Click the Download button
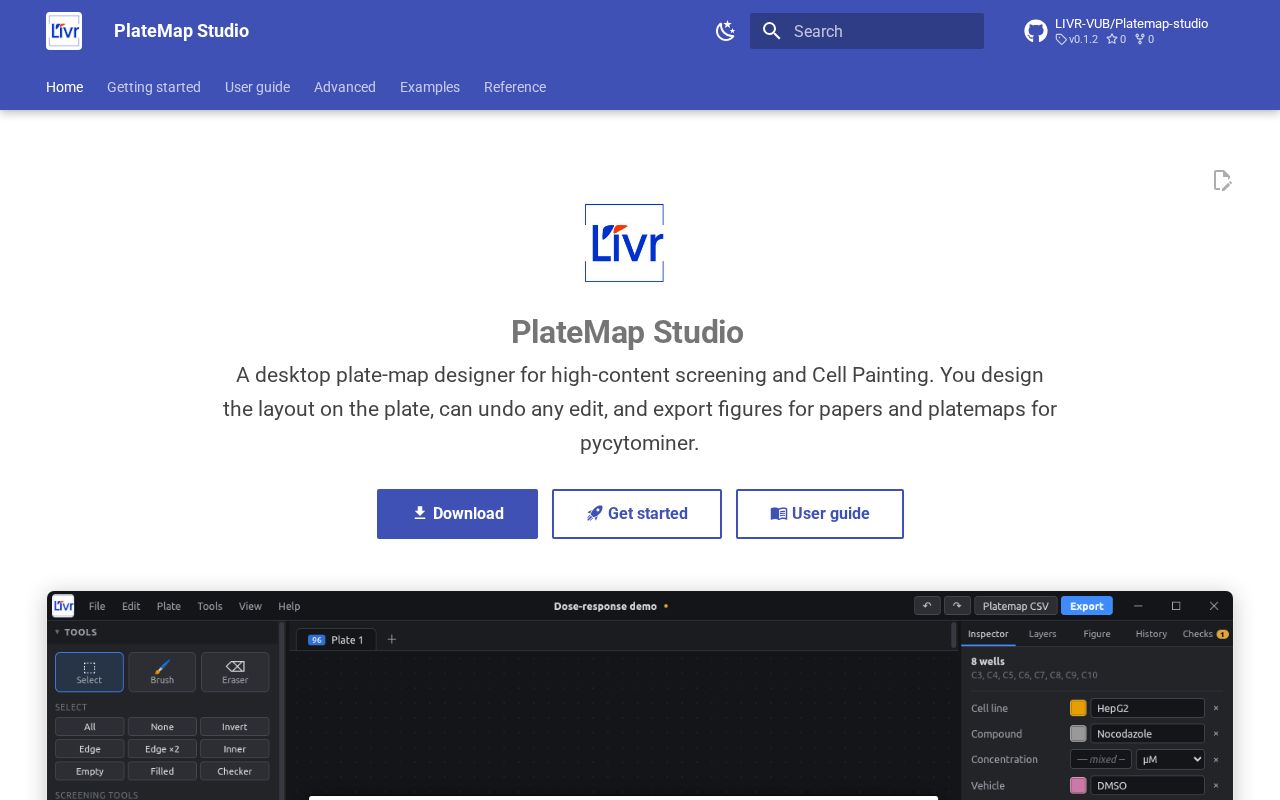 coord(457,514)
